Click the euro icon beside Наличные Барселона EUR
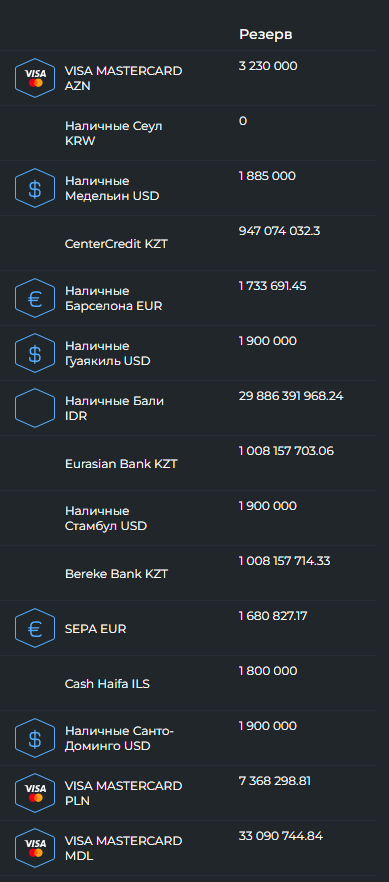This screenshot has height=882, width=389. 35,298
